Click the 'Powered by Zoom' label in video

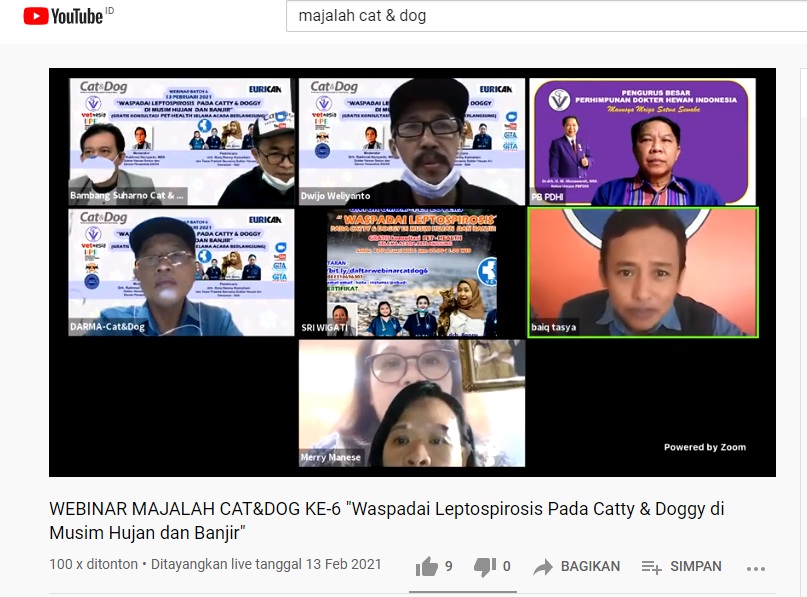point(705,447)
